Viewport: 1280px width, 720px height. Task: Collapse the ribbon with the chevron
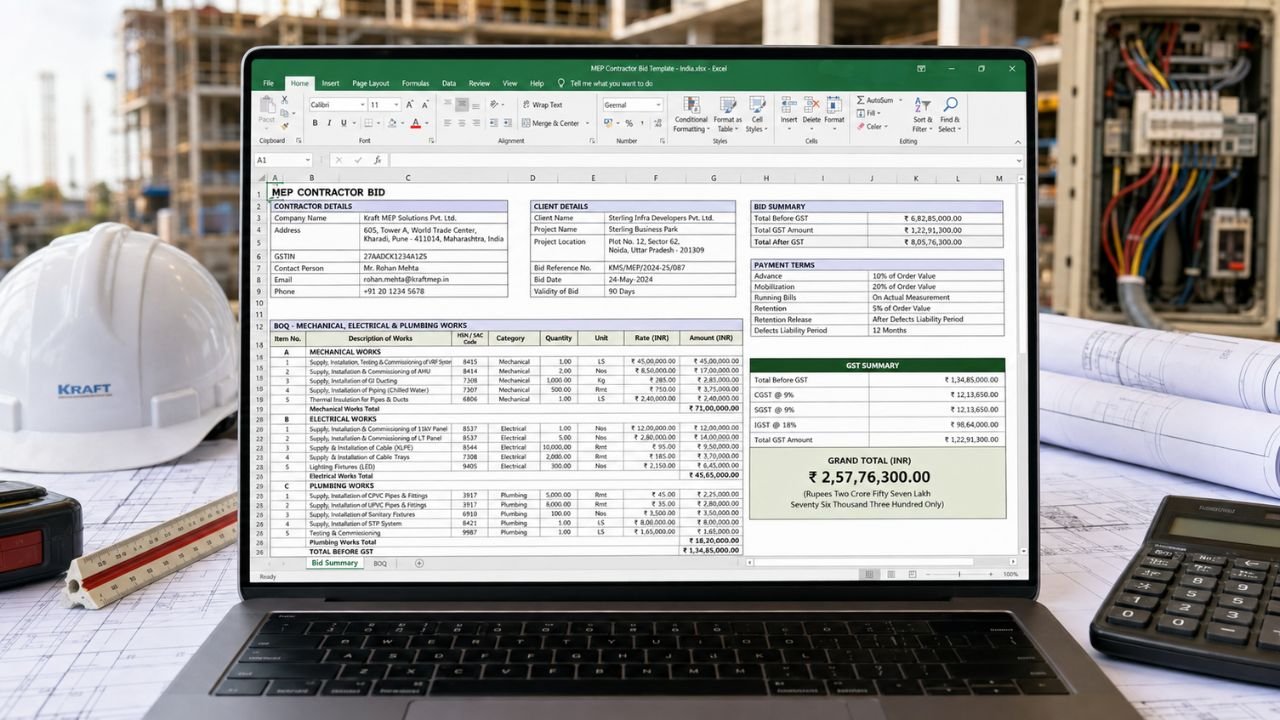tap(1018, 142)
